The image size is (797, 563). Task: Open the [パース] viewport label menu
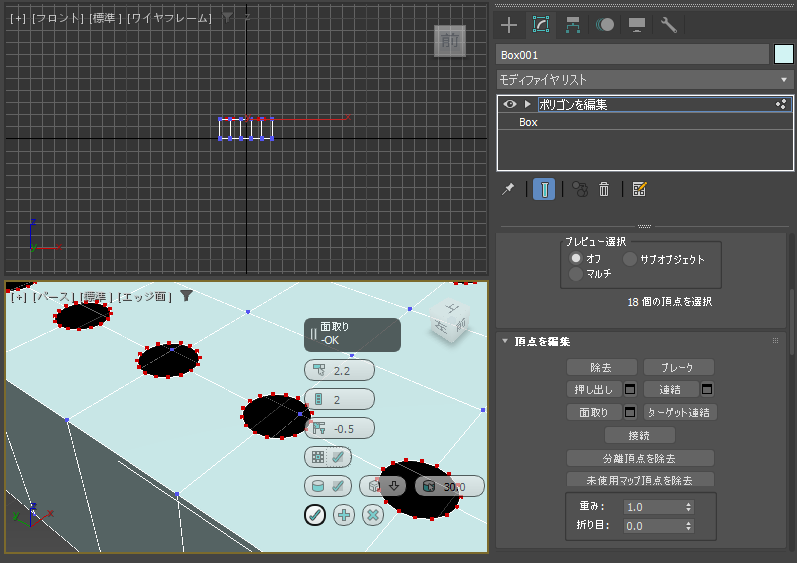coord(54,296)
